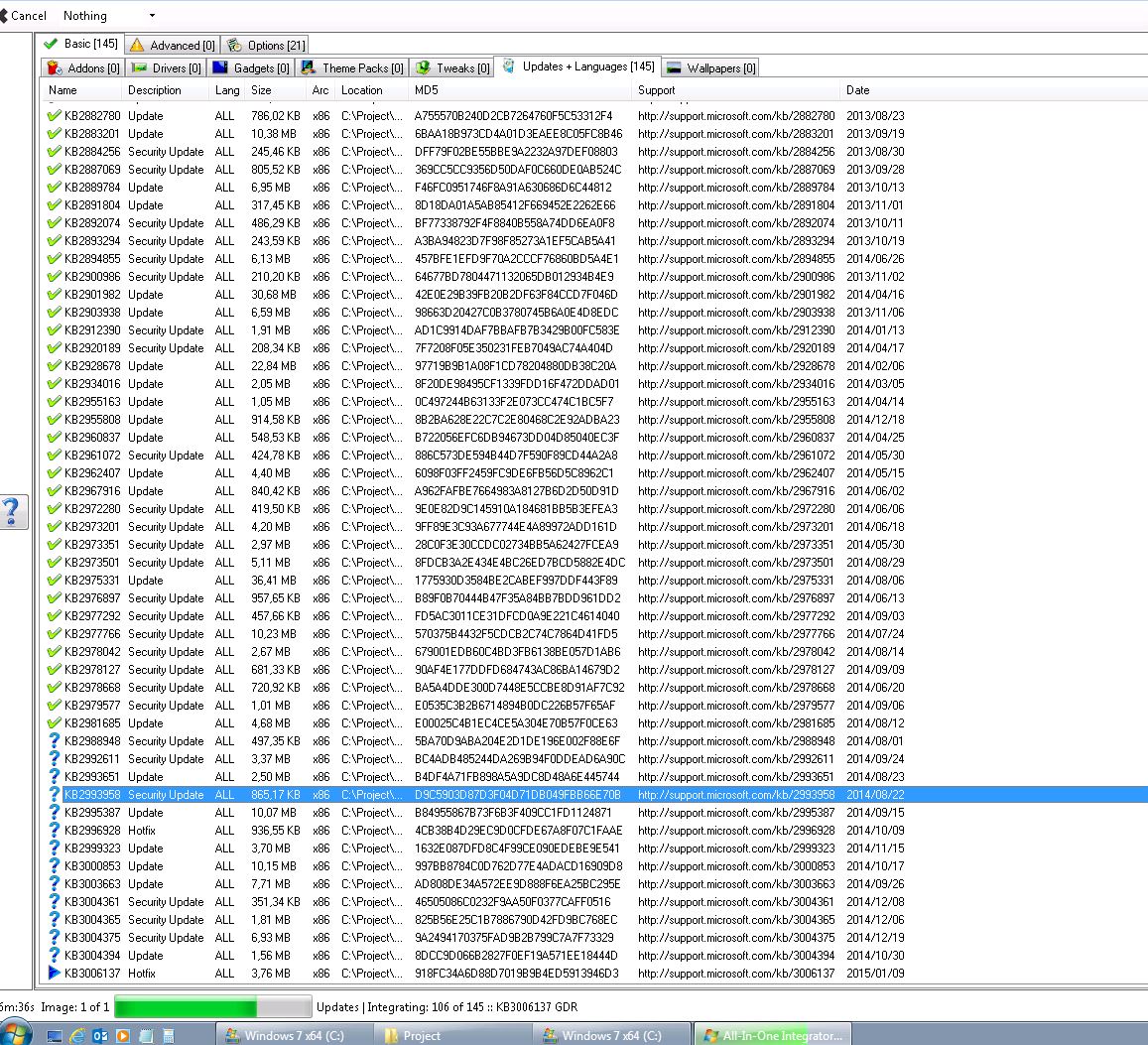Click the question mark icon beside KB2996928
The height and width of the screenshot is (1045, 1148).
54,831
